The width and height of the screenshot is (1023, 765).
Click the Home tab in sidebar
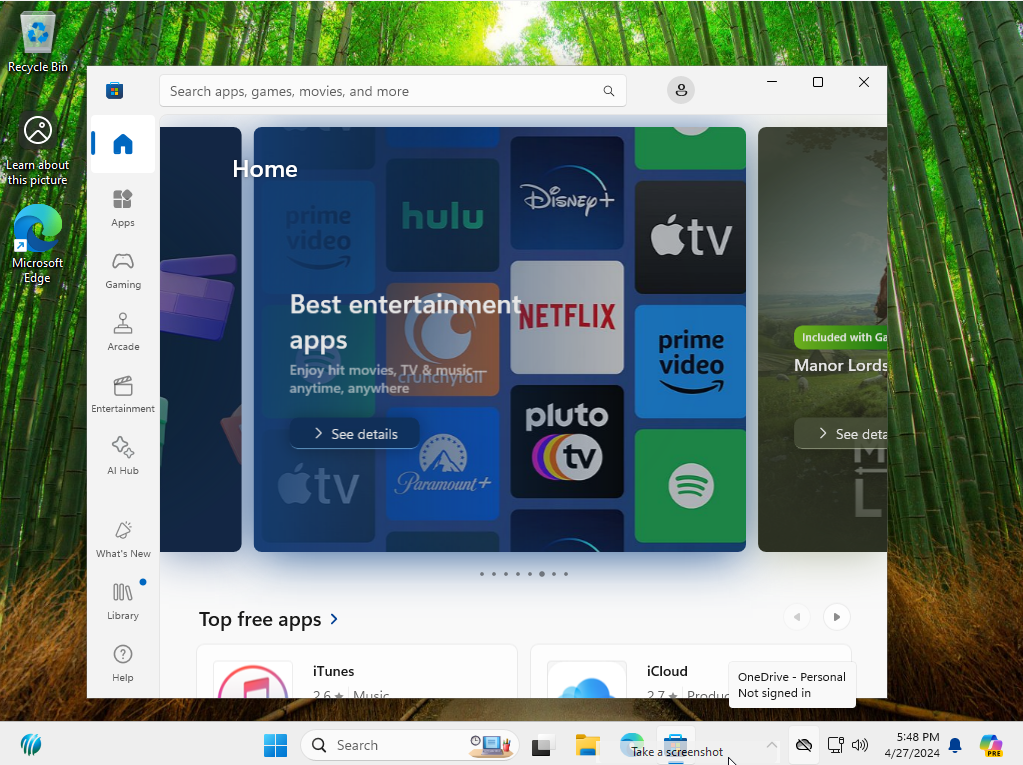pyautogui.click(x=123, y=145)
